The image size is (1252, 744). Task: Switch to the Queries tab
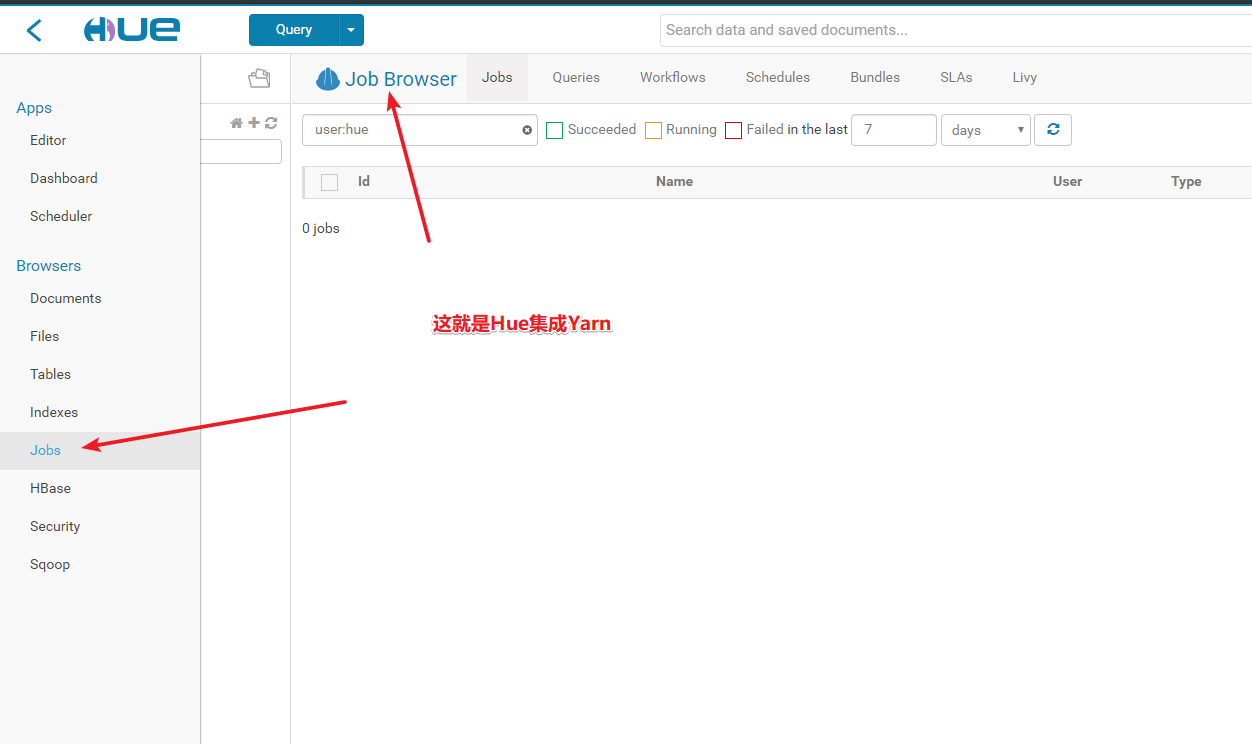point(576,77)
